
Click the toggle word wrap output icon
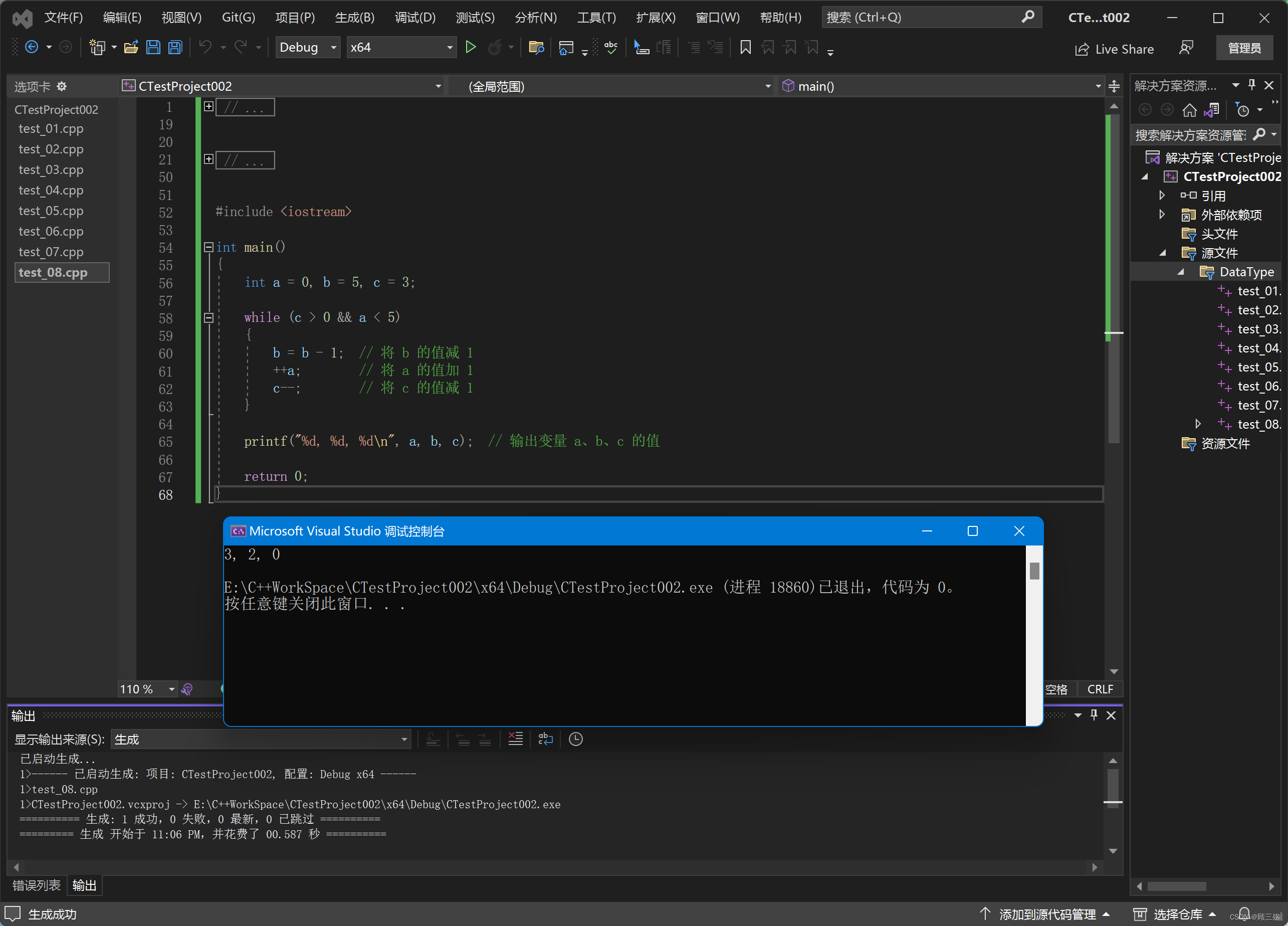pyautogui.click(x=545, y=738)
